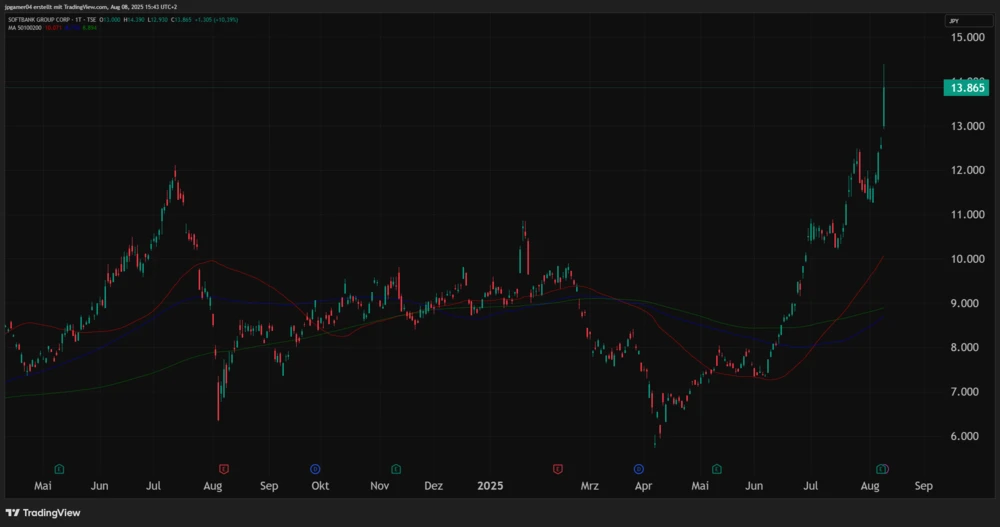Click the 2025 year label on time axis
The width and height of the screenshot is (1000, 527).
(490, 486)
